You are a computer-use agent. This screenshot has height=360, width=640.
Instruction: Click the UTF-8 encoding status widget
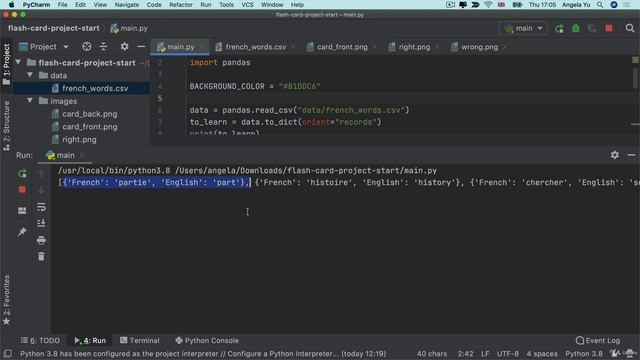tap(508, 353)
